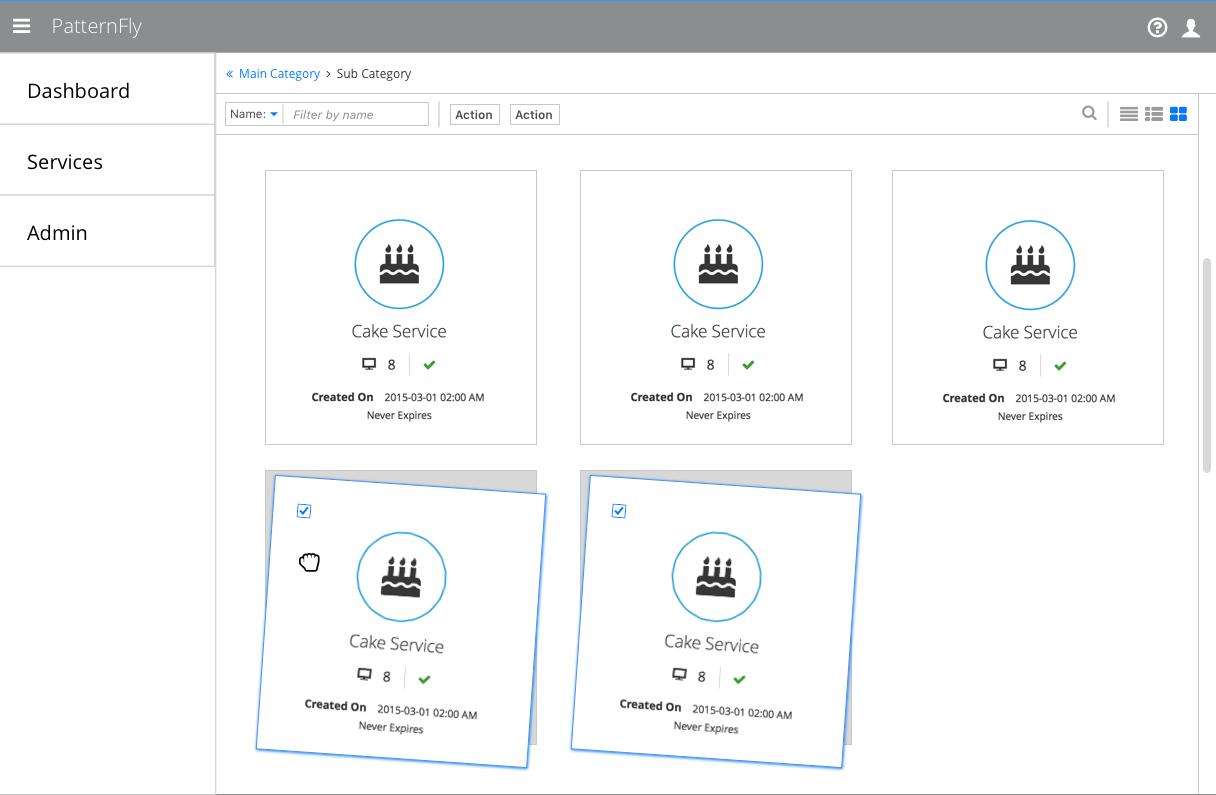Go to Dashboard in the sidebar
Viewport: 1216px width, 795px height.
(x=107, y=90)
